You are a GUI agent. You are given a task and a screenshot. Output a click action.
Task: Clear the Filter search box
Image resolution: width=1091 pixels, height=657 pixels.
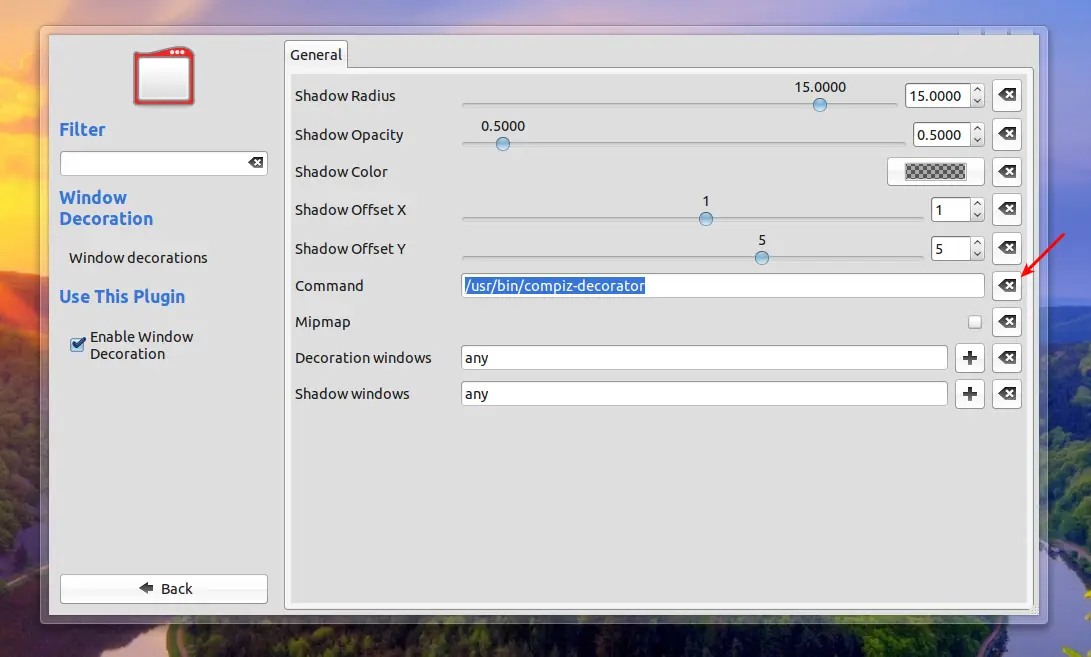point(256,163)
